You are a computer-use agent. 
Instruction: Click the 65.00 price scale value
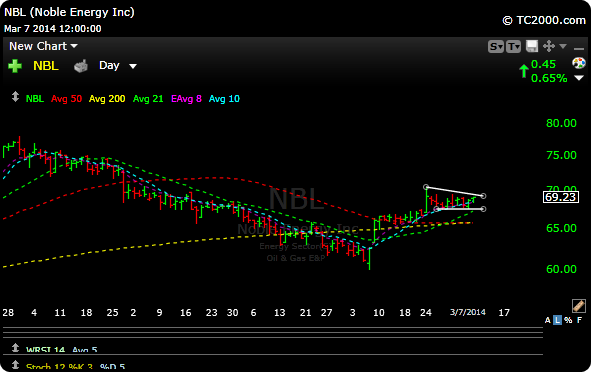point(561,228)
